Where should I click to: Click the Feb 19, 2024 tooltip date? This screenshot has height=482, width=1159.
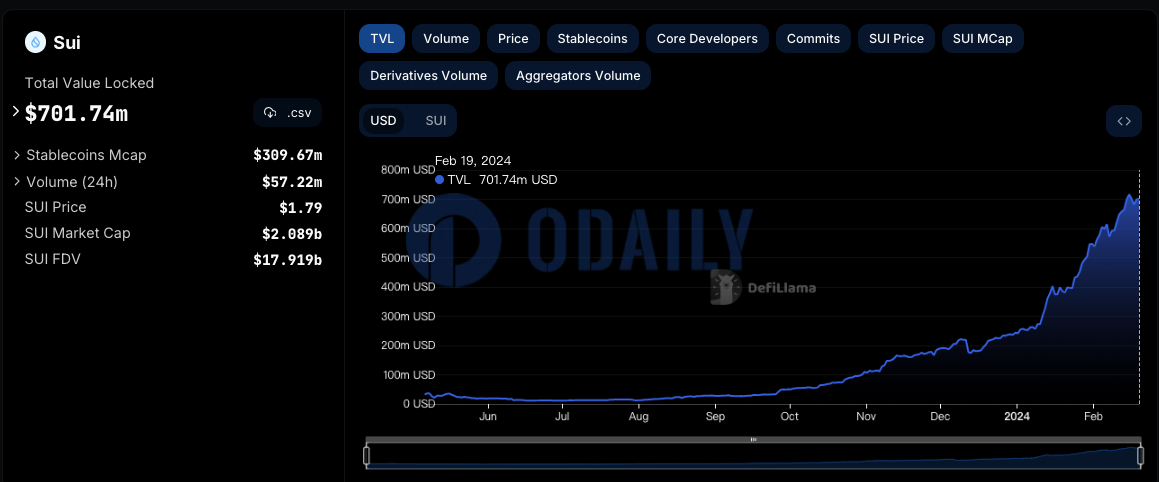pyautogui.click(x=473, y=160)
